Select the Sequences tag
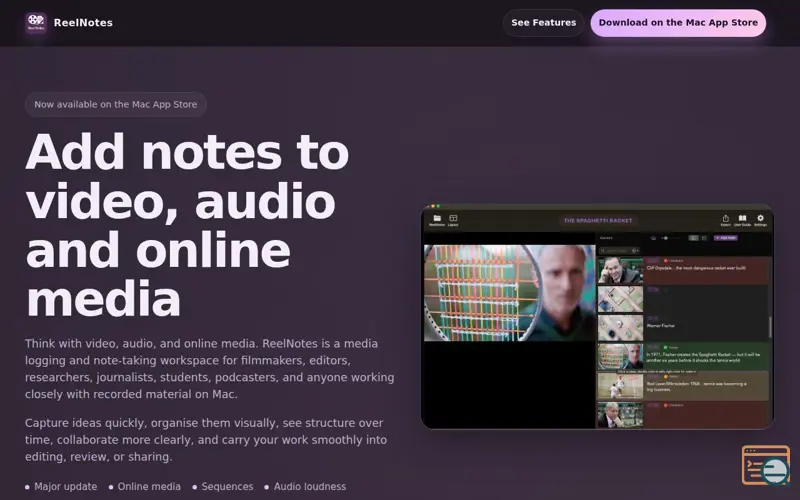This screenshot has height=500, width=800. pyautogui.click(x=223, y=487)
